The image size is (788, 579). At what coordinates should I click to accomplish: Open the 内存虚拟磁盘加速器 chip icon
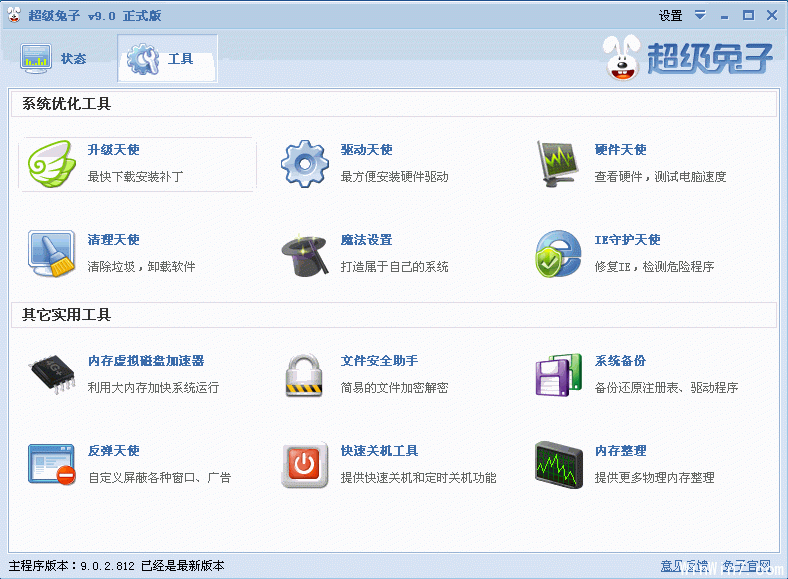(52, 374)
